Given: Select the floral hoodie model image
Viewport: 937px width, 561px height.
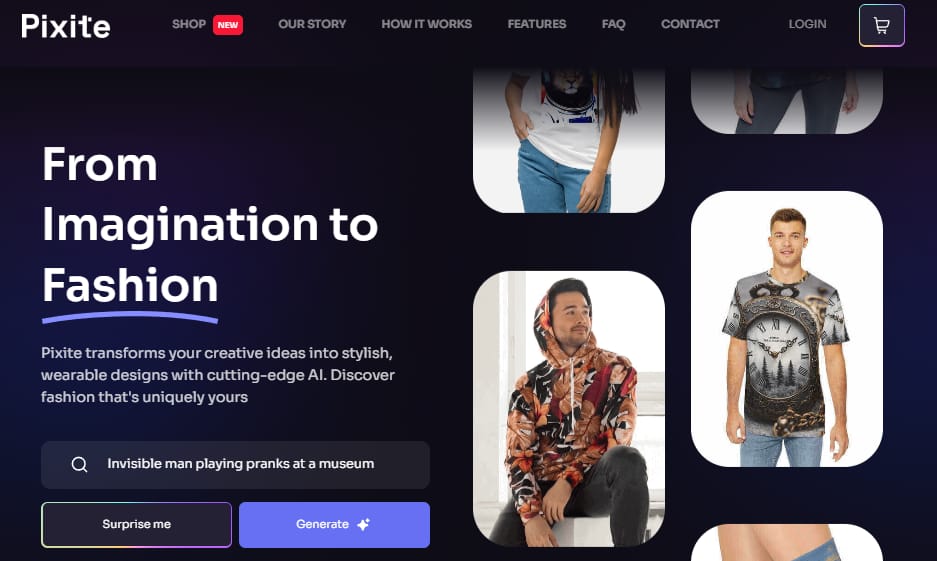Looking at the screenshot, I should pyautogui.click(x=569, y=409).
